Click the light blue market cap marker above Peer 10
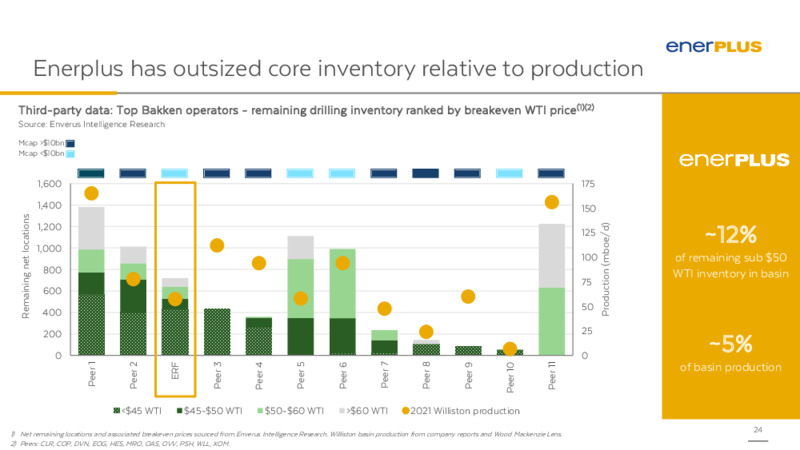Image resolution: width=800 pixels, height=450 pixels. (x=510, y=173)
